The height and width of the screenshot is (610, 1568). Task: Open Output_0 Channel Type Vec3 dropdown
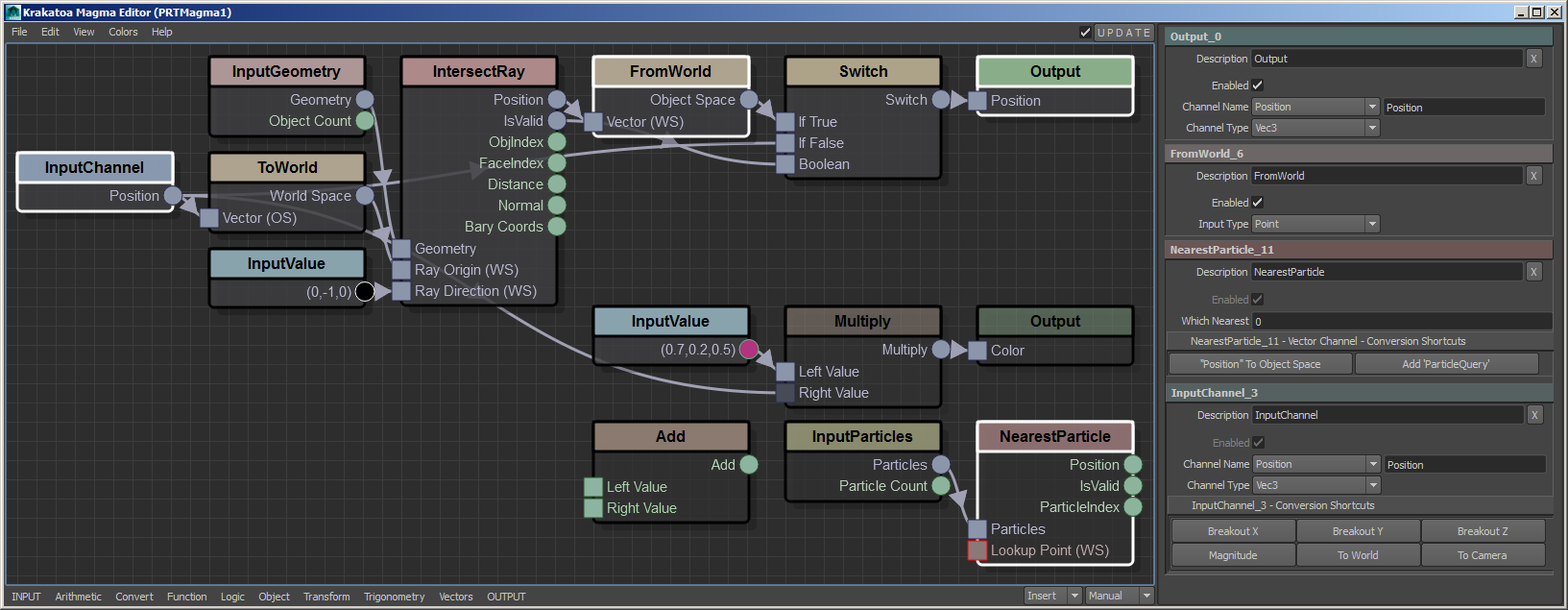pos(1315,128)
